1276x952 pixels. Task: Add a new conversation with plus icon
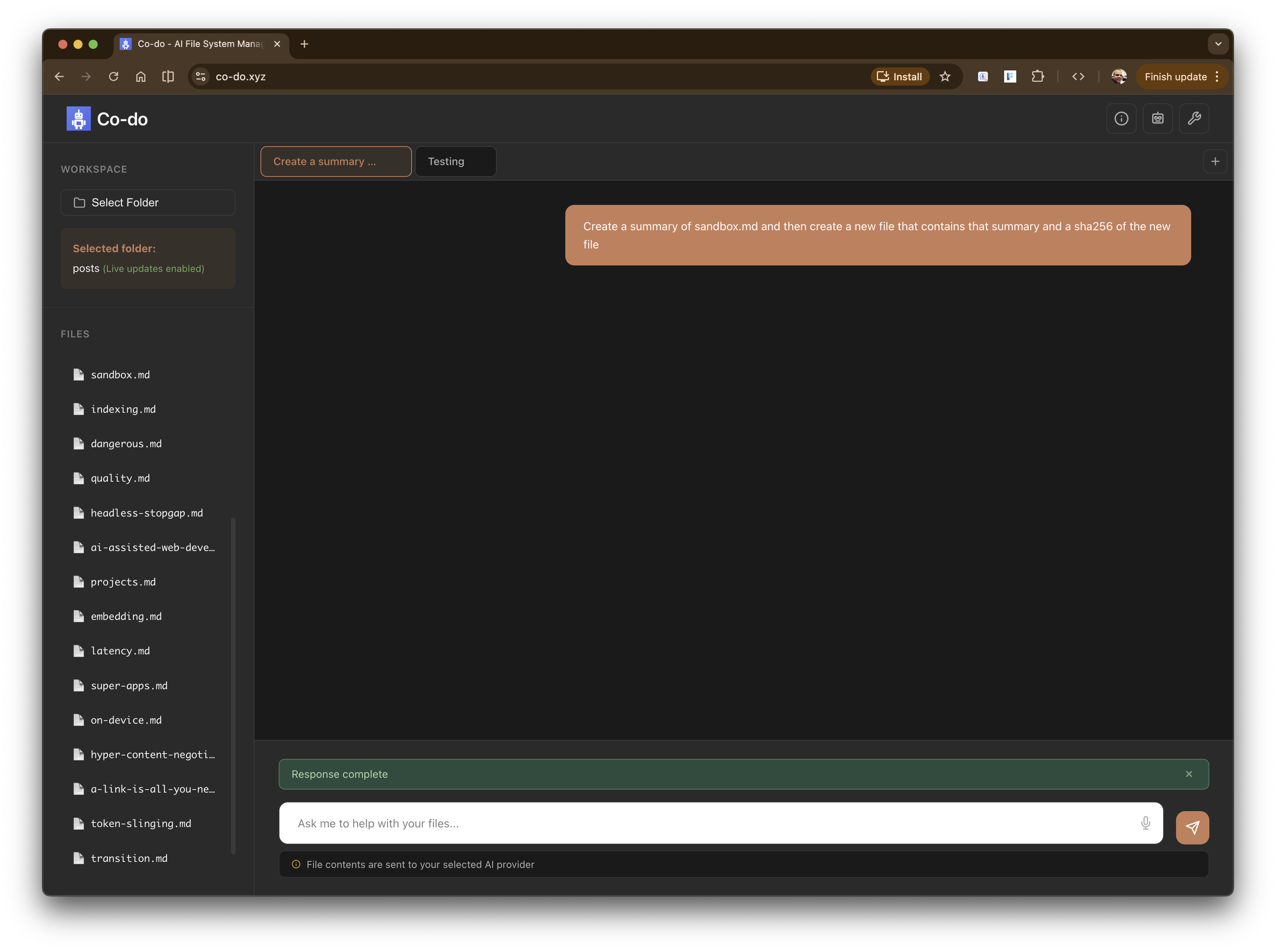point(1215,161)
